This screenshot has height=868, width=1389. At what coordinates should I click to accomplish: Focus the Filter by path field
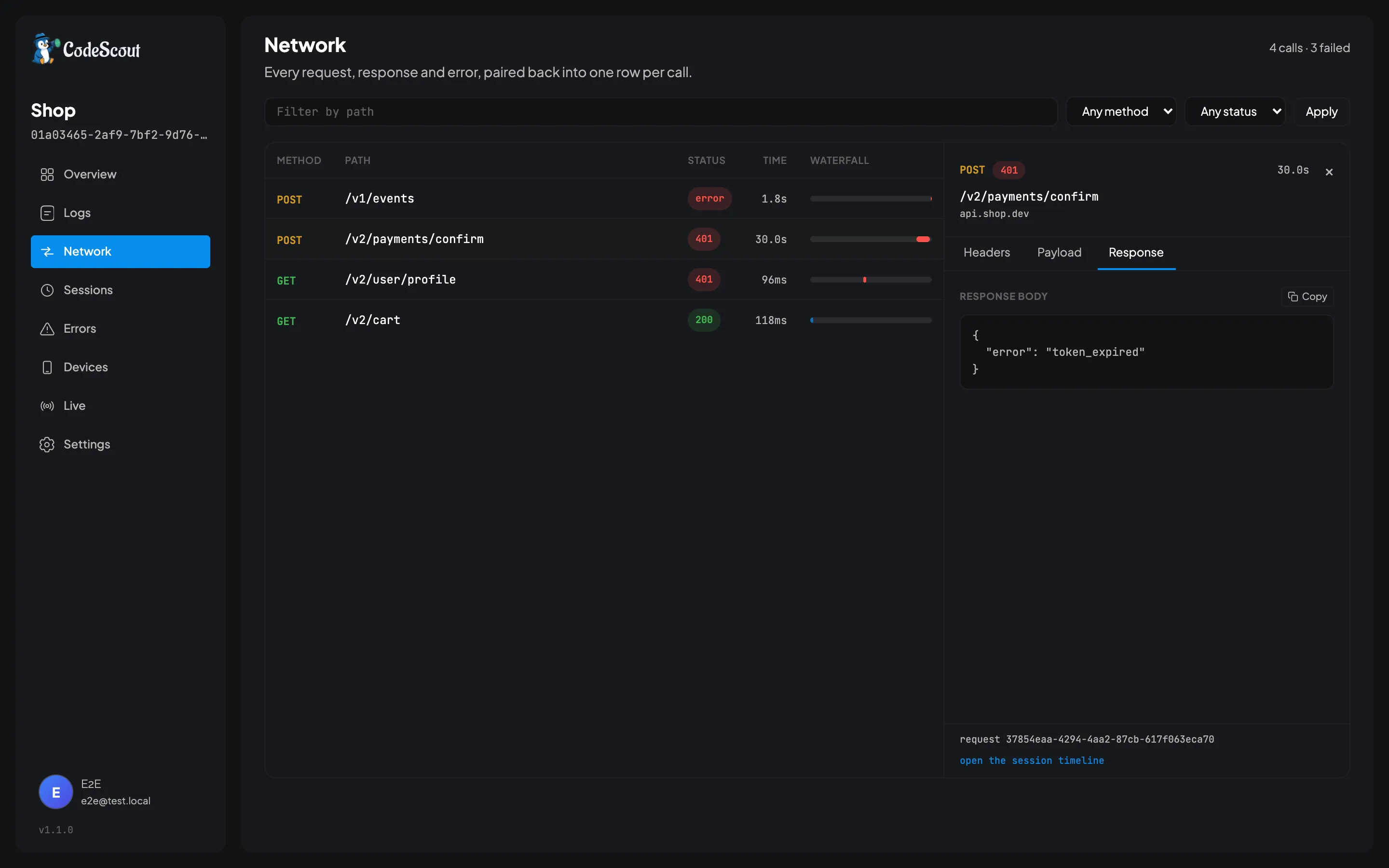[661, 112]
